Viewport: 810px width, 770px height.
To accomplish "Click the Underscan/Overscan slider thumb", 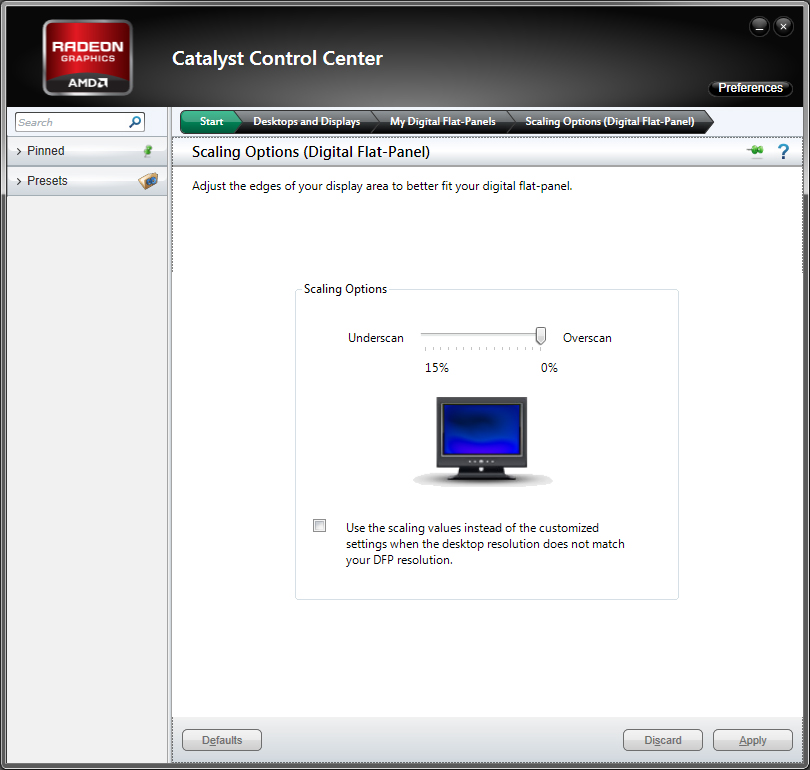I will pos(541,336).
